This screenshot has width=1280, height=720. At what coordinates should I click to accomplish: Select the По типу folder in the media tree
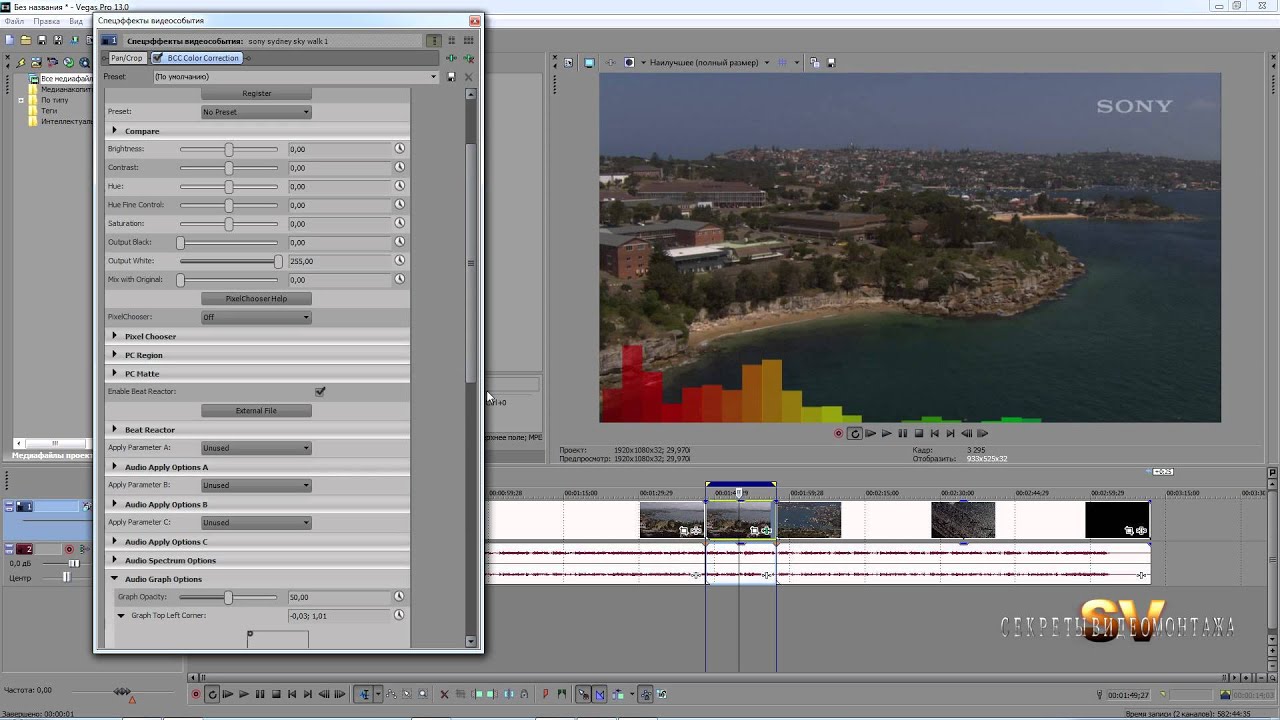(55, 100)
